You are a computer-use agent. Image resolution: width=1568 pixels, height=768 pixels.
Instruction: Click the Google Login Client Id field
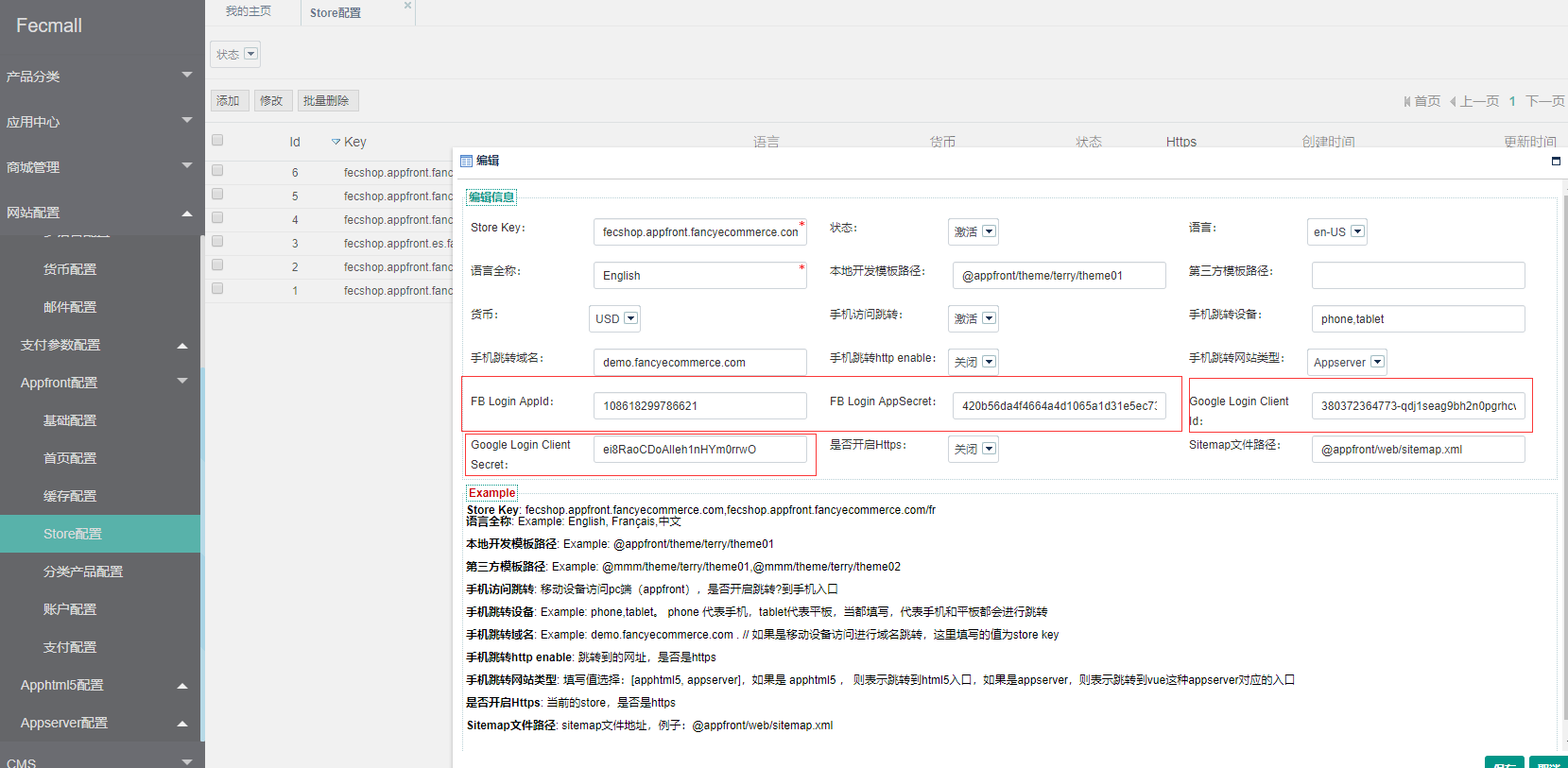coord(1418,405)
